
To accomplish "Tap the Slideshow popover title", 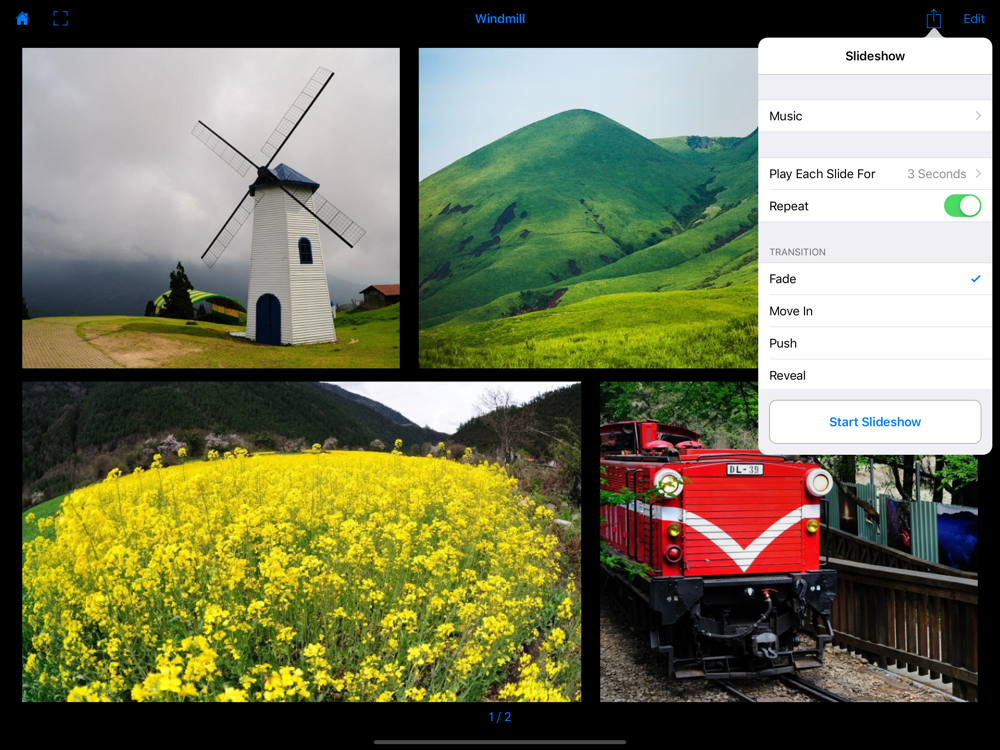I will (874, 56).
